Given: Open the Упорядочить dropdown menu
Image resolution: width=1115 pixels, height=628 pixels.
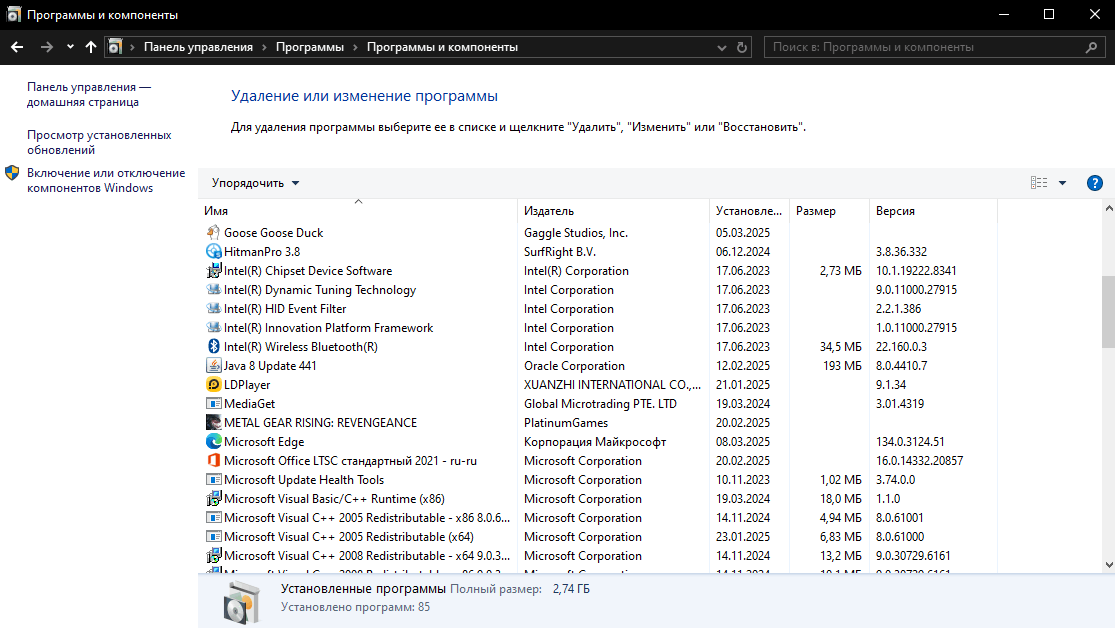Looking at the screenshot, I should pyautogui.click(x=255, y=183).
